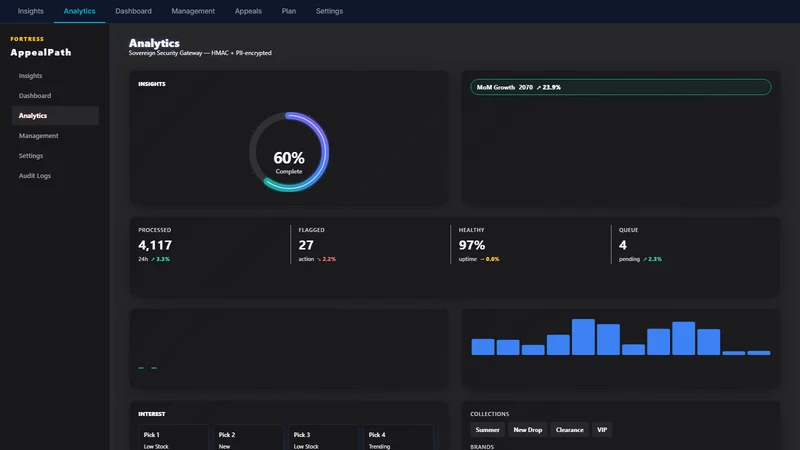800x450 pixels.
Task: Open Management in the sidebar
Action: pos(55,135)
